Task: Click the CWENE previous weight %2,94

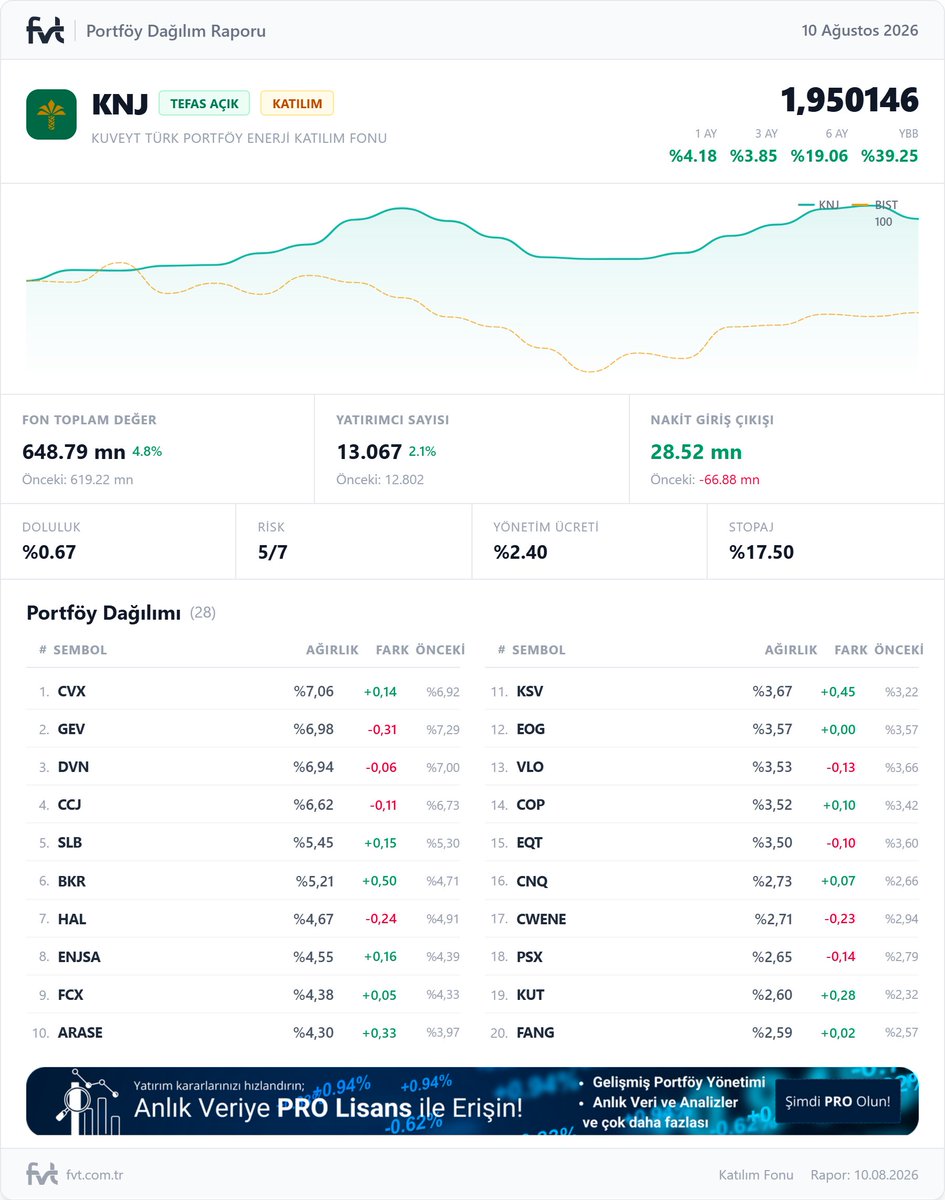Action: (x=901, y=919)
